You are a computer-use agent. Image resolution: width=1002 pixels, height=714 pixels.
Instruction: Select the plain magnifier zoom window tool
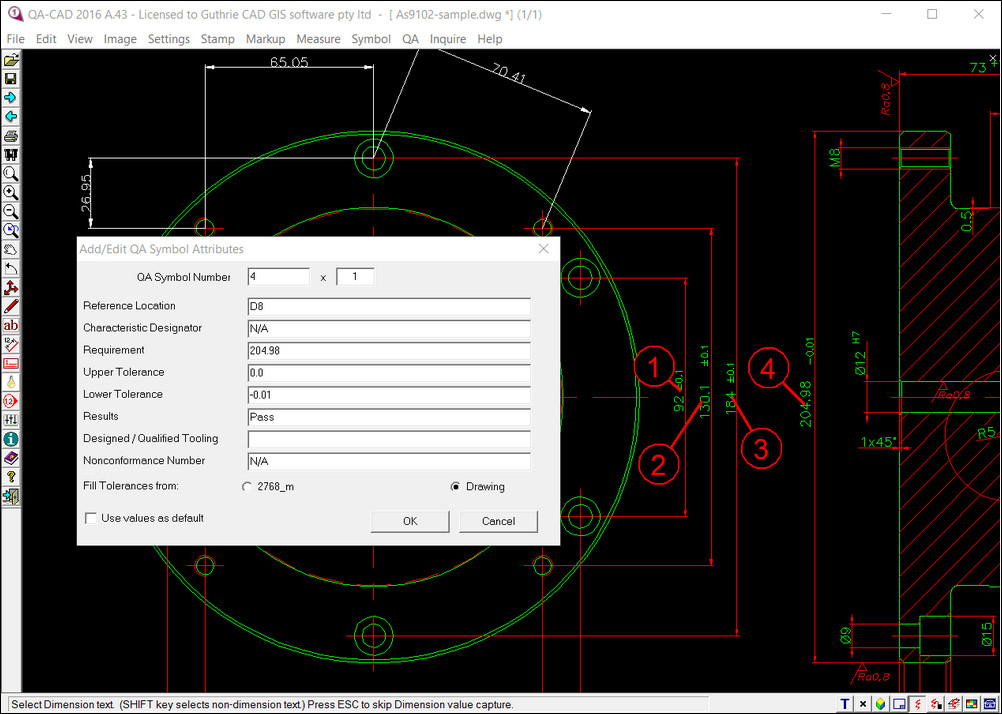pyautogui.click(x=11, y=174)
